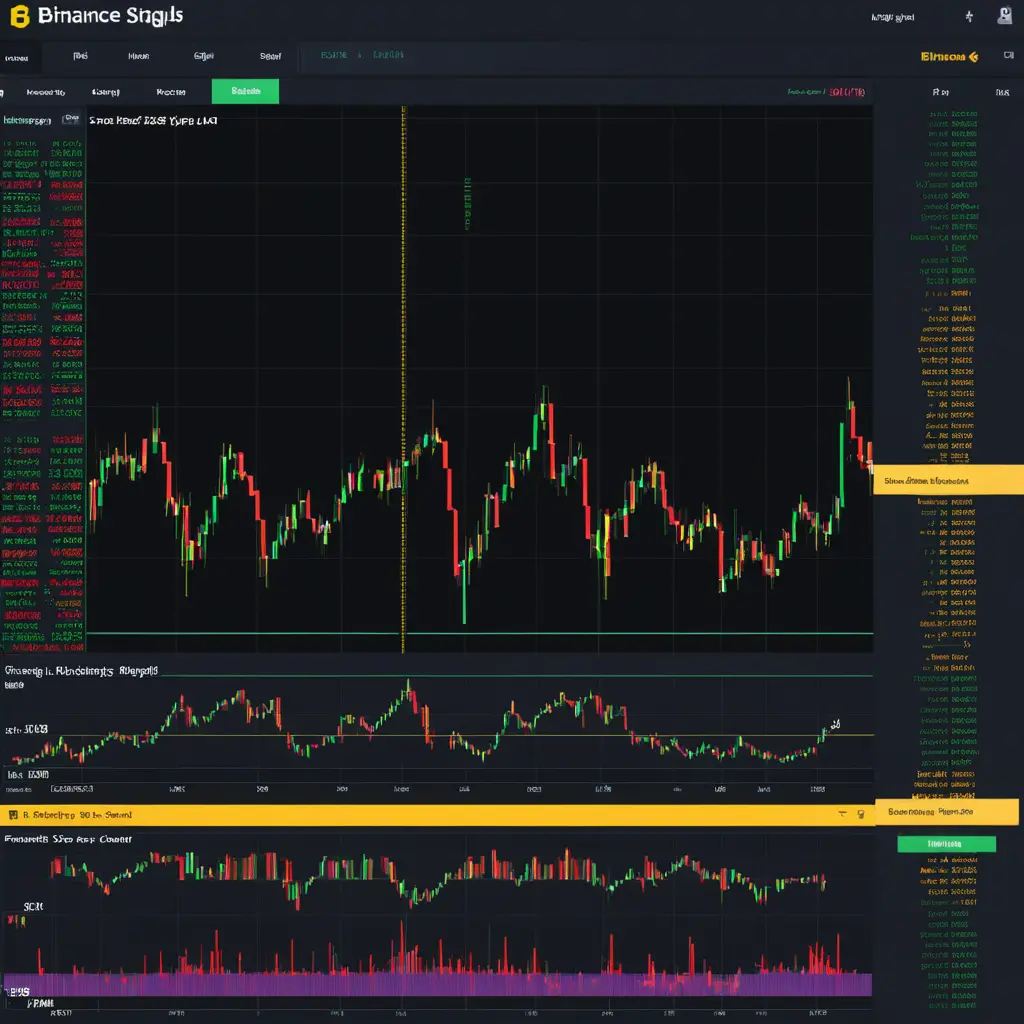The image size is (1024, 1024).
Task: Open the user profile icon at top right
Action: tap(1004, 16)
